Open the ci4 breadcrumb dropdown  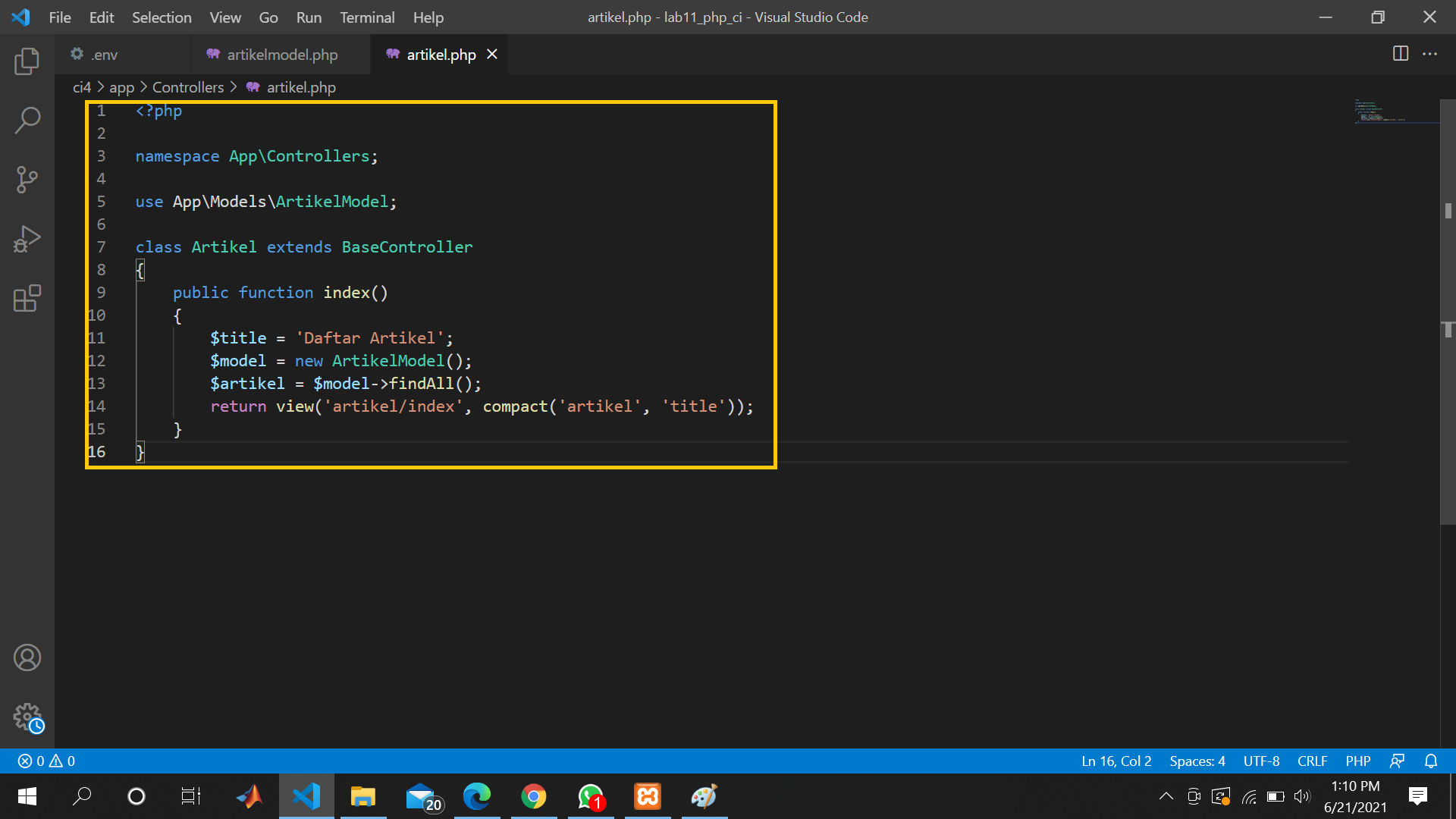[82, 87]
